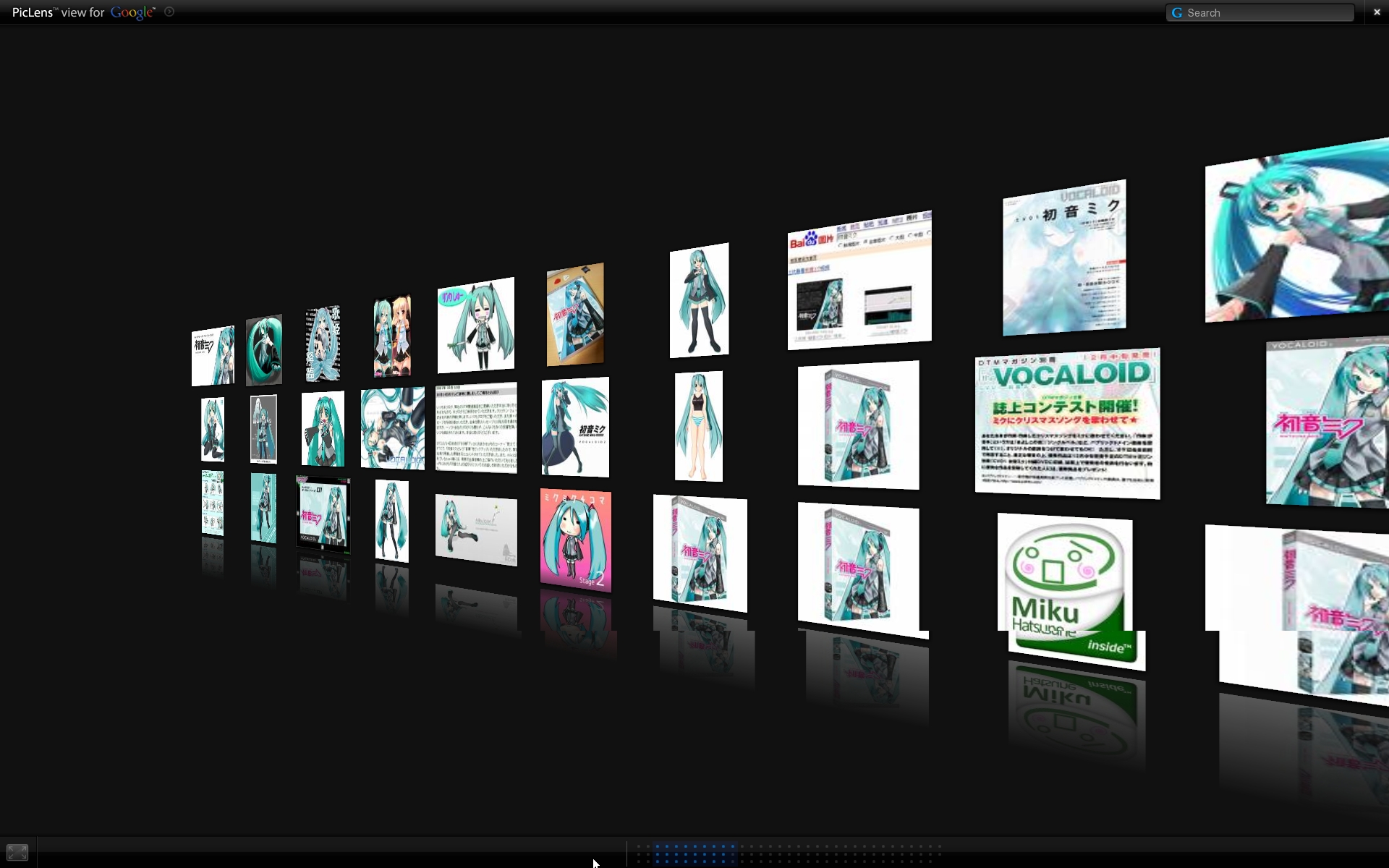
Task: Open the Miku character sheet thumbnail
Action: pyautogui.click(x=213, y=503)
